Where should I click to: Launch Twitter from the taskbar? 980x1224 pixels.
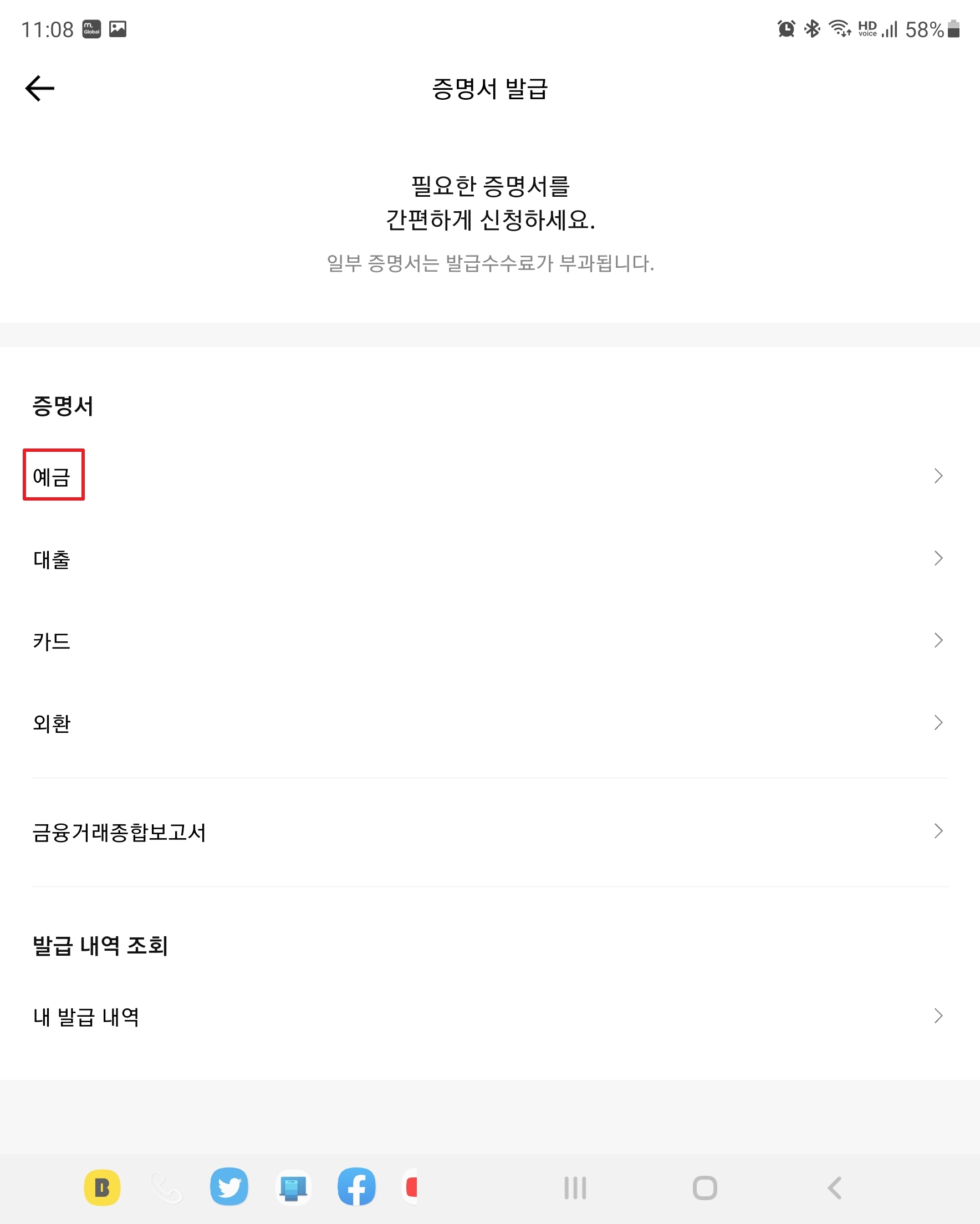pyautogui.click(x=229, y=1187)
